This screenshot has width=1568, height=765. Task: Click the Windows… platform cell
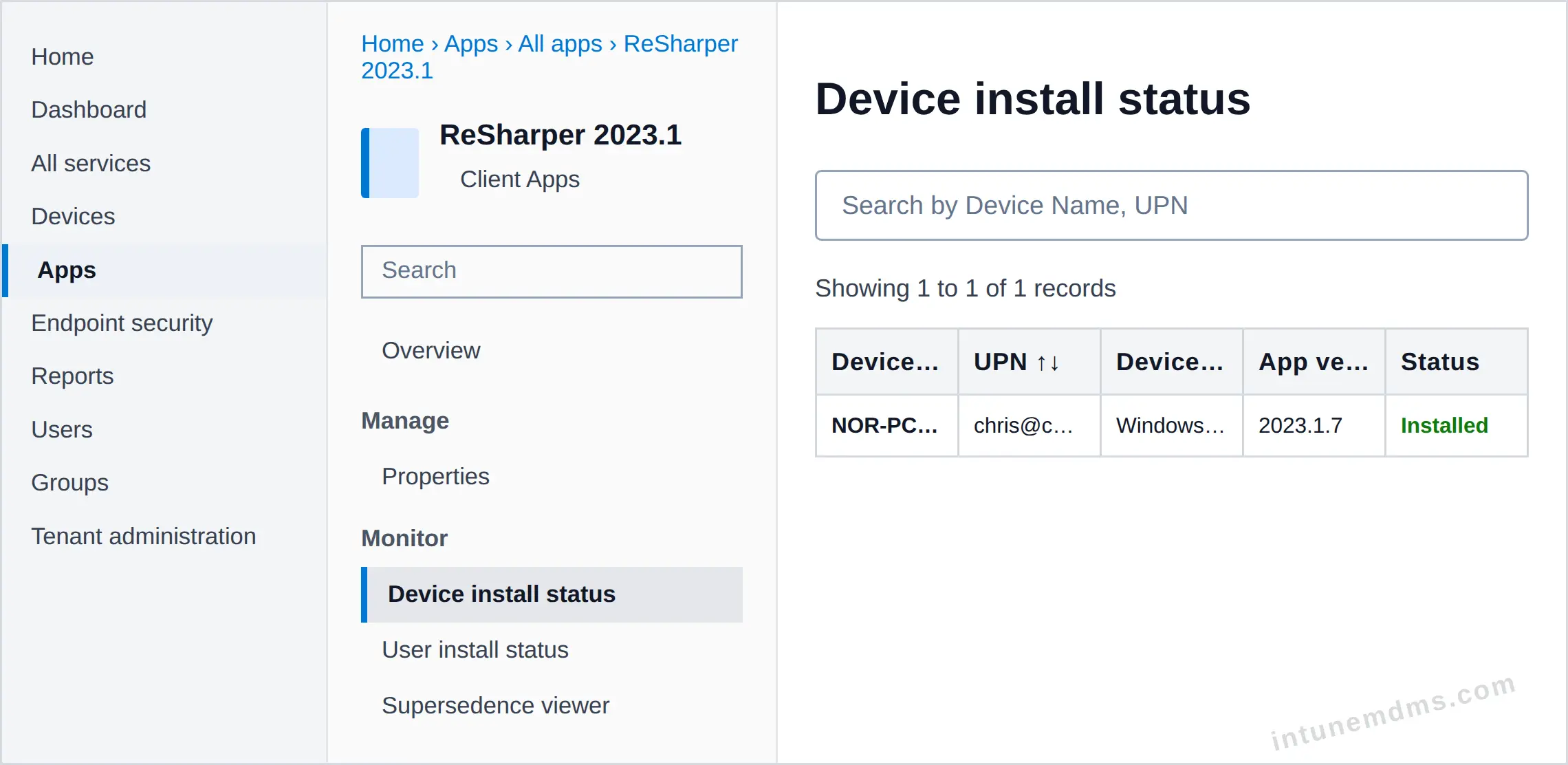pos(1171,425)
